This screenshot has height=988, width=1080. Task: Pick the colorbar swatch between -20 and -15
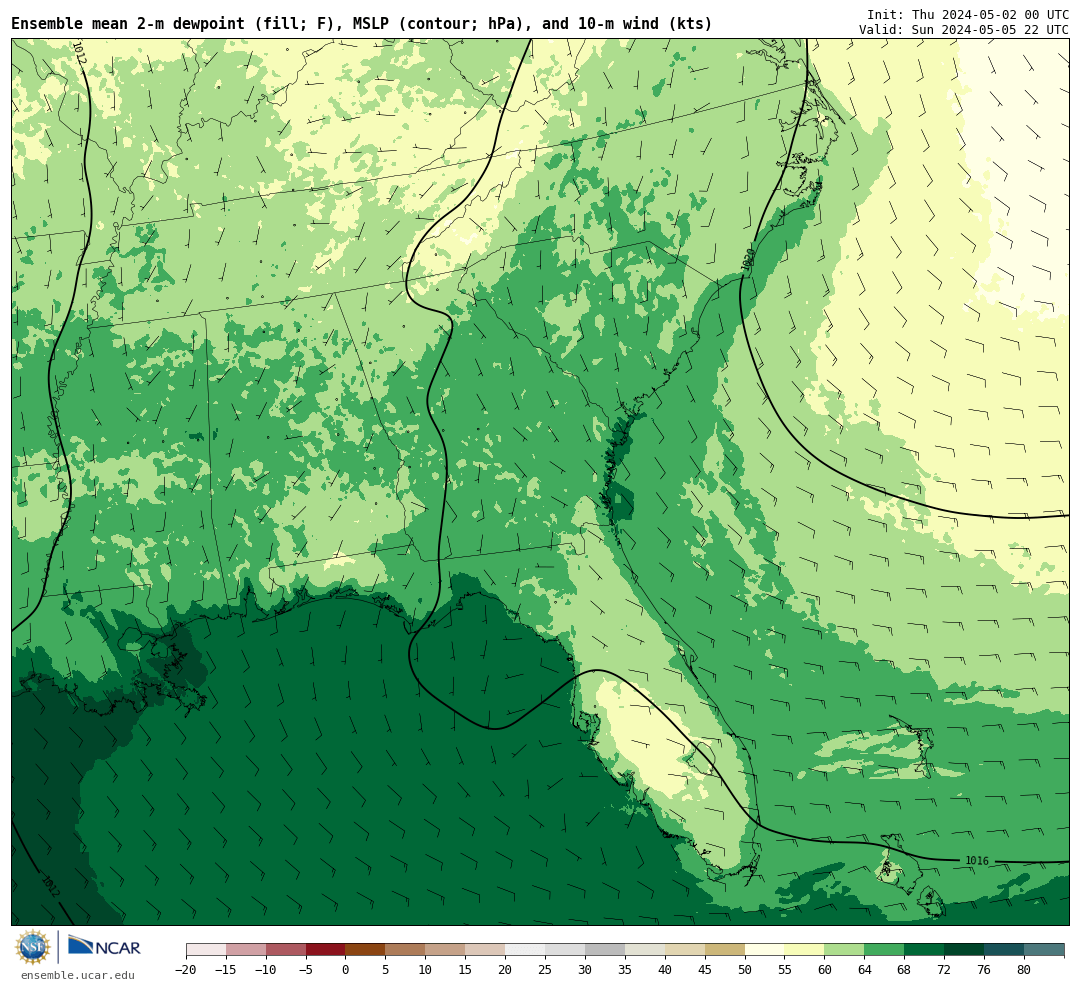click(206, 950)
